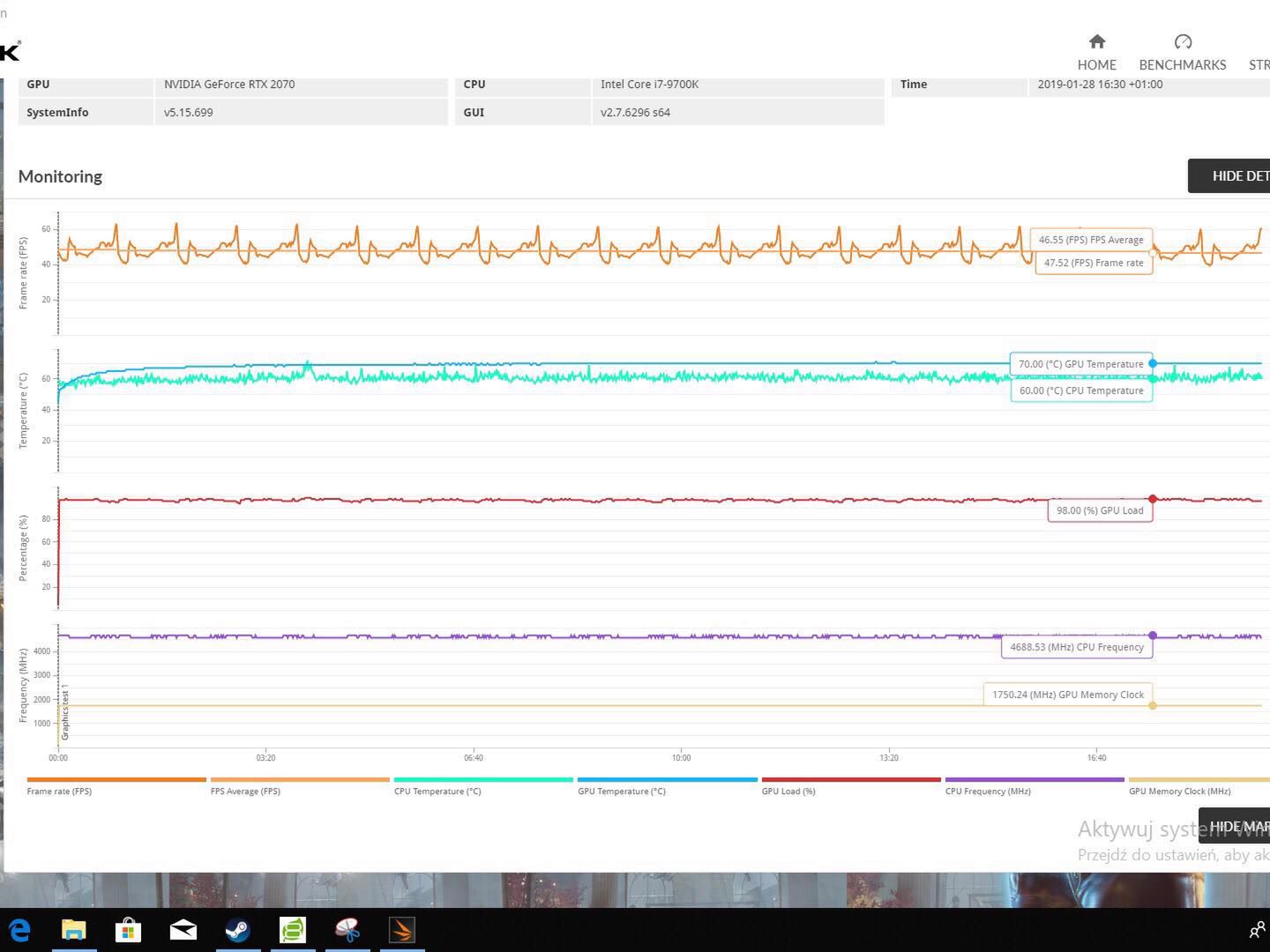Click the '60.00 (°C) CPU Temperature' tooltip
The width and height of the screenshot is (1270, 952).
[x=1081, y=390]
